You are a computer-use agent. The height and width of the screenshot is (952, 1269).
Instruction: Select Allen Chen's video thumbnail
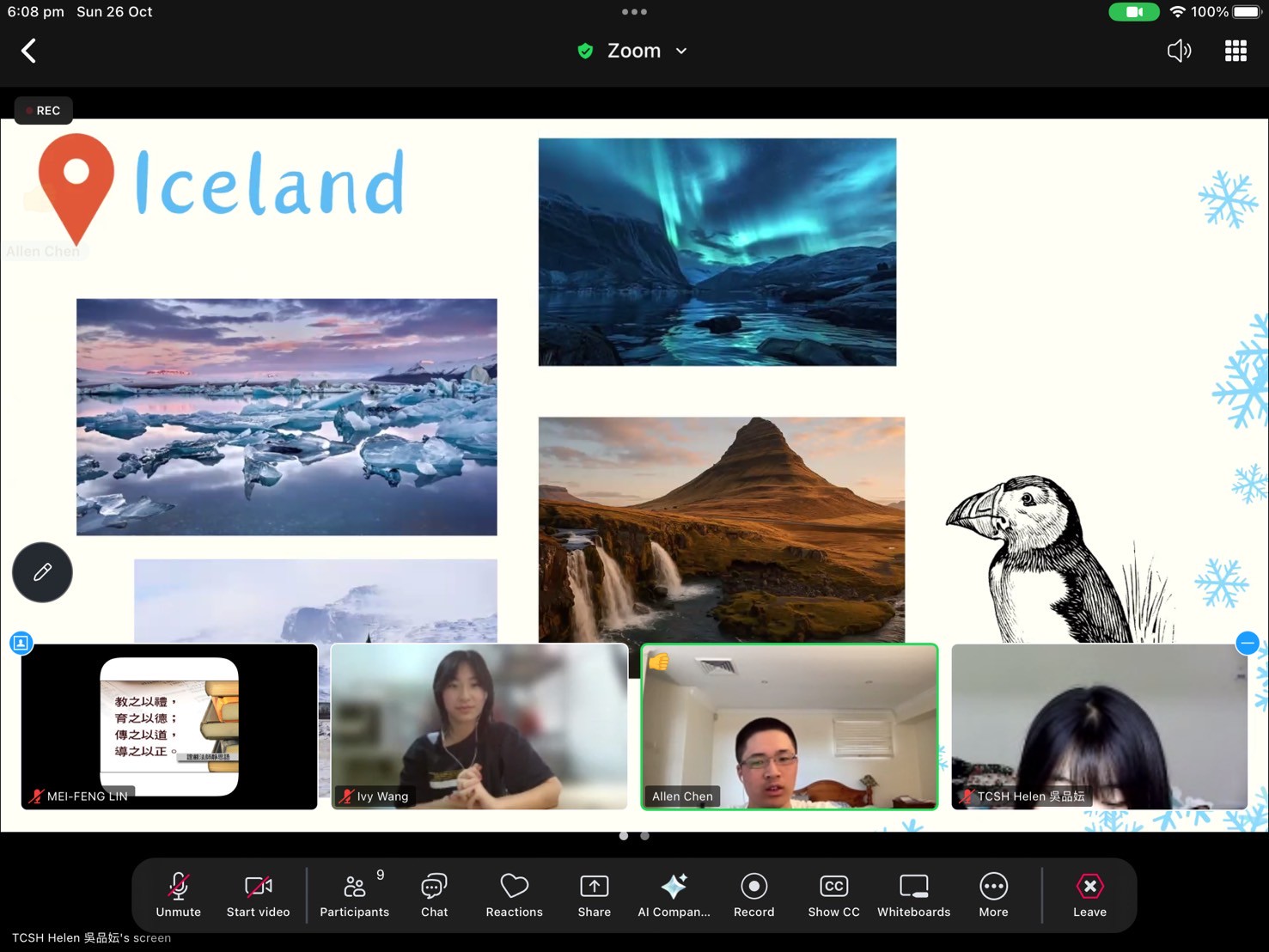coord(789,726)
